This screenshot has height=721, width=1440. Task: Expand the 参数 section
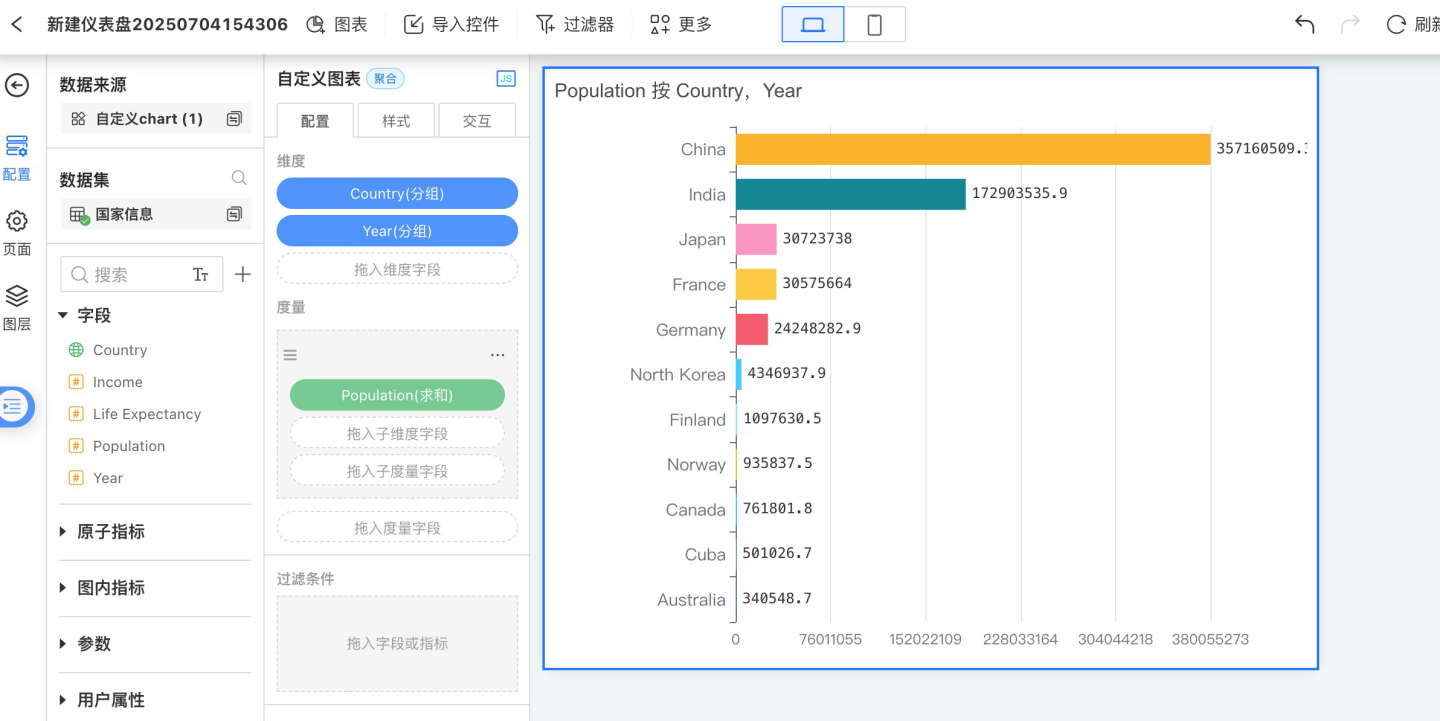(x=64, y=644)
